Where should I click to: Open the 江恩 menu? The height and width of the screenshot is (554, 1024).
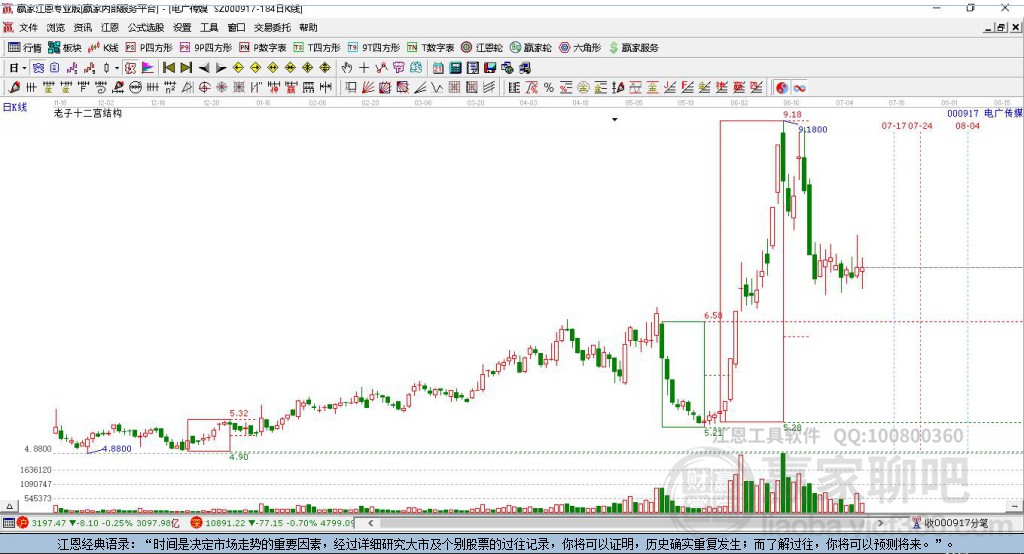pyautogui.click(x=110, y=27)
